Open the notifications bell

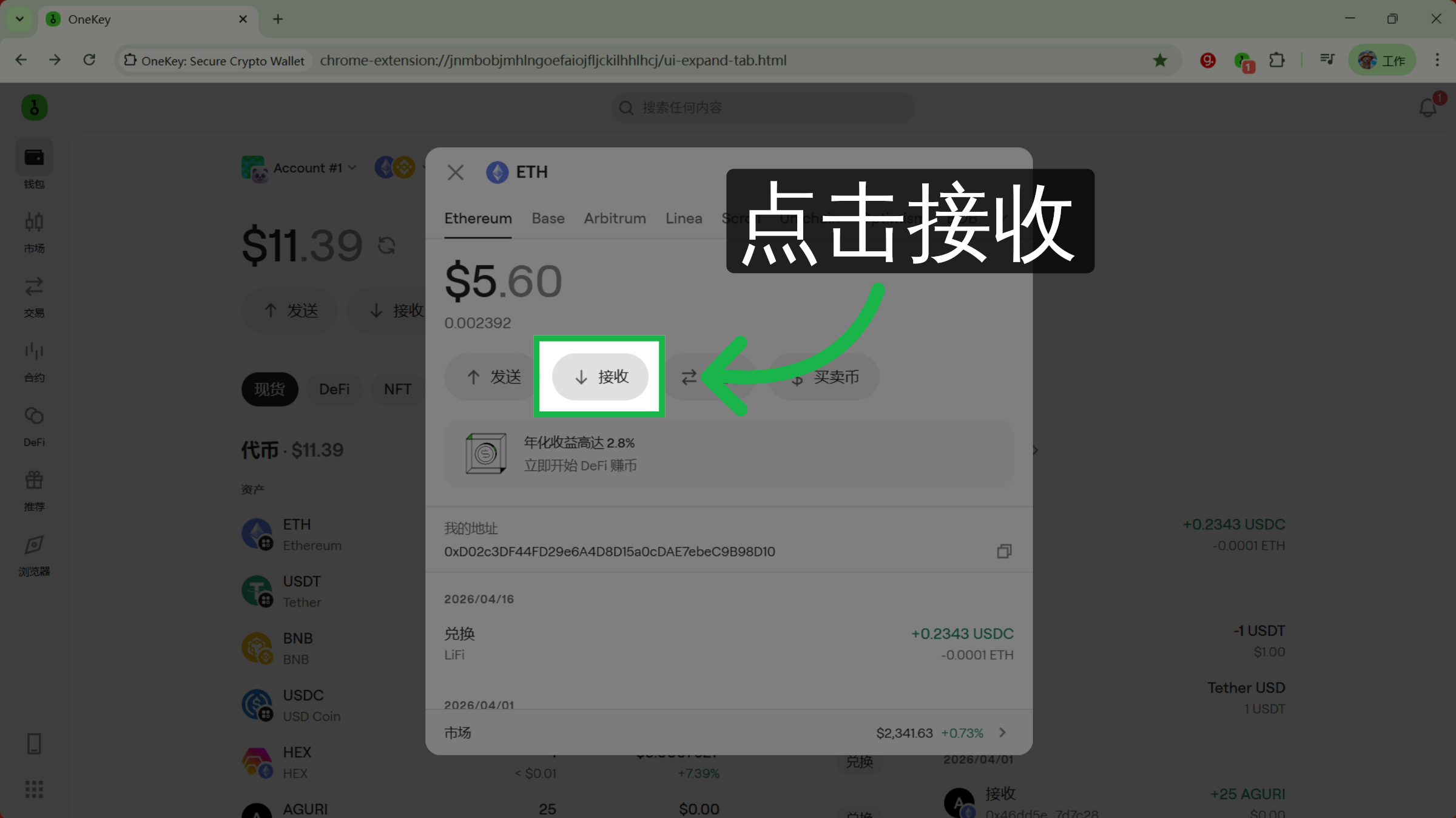point(1428,108)
